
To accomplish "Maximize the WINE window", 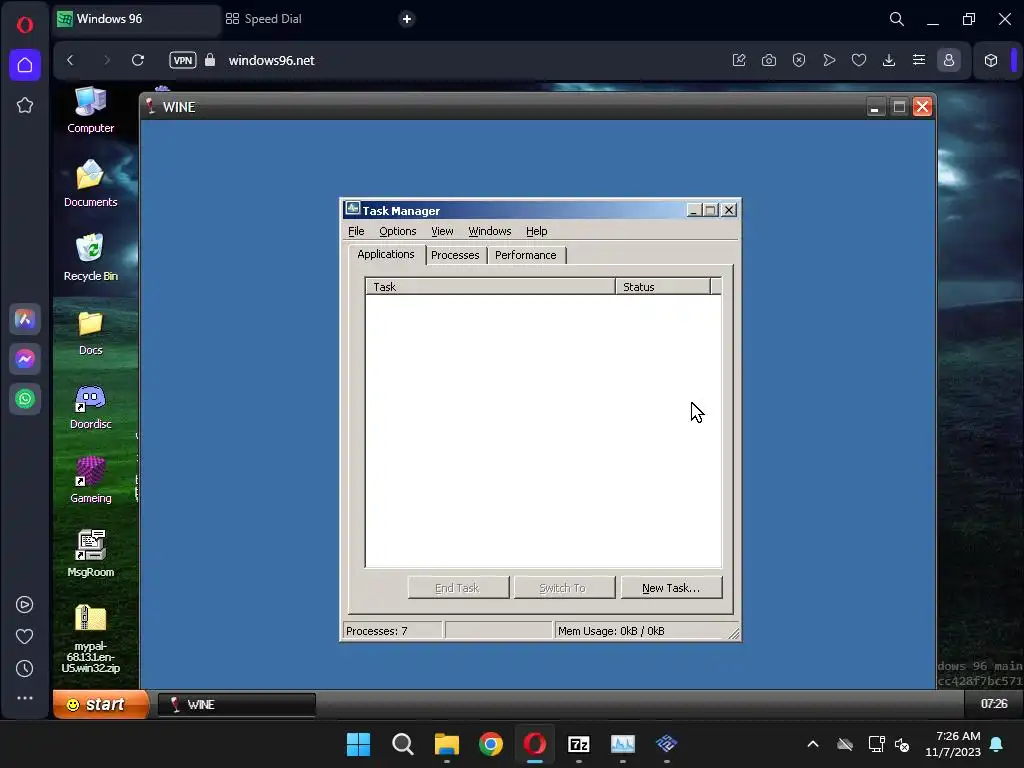I will point(899,107).
